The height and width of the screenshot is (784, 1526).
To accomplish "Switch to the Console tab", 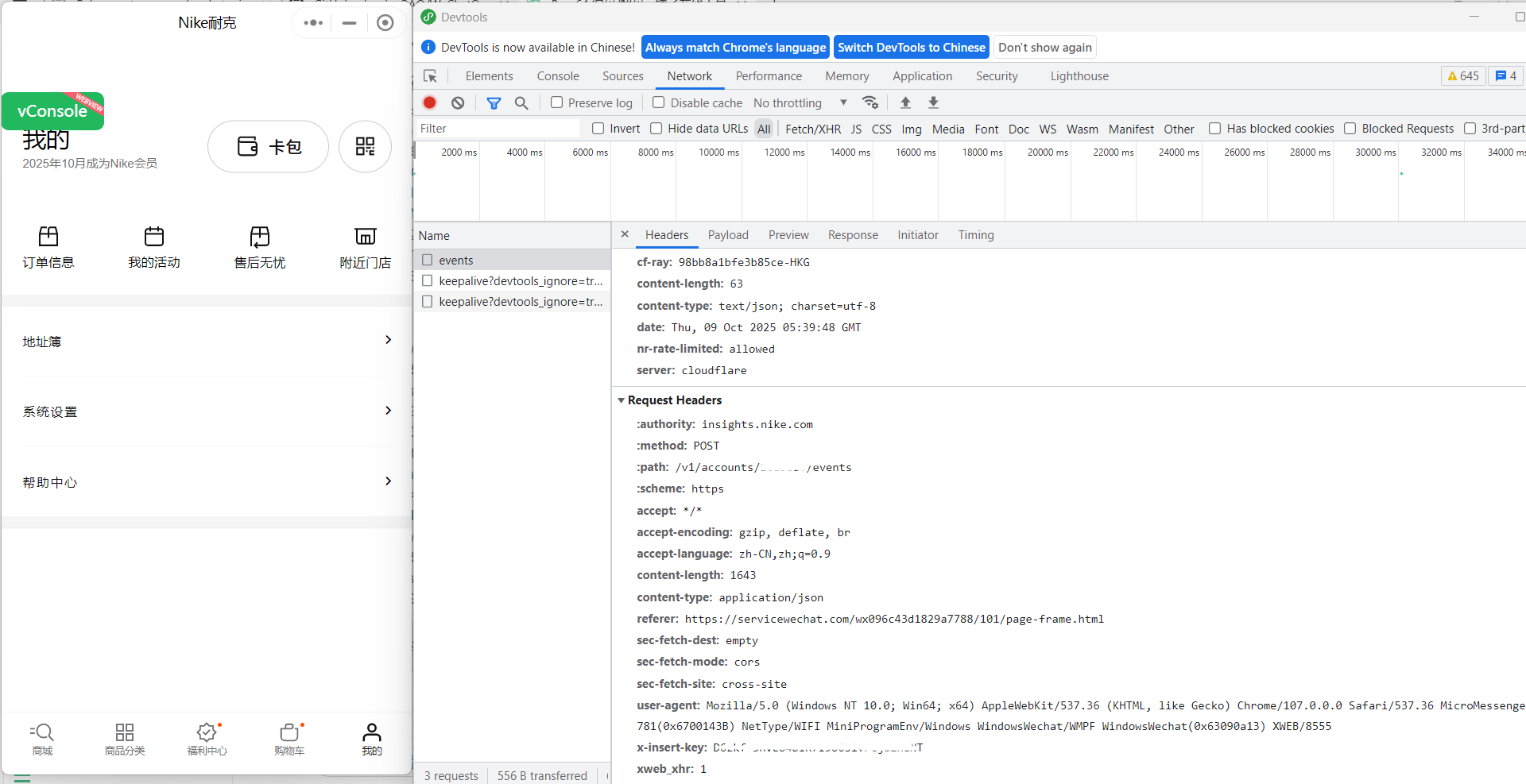I will tap(557, 76).
